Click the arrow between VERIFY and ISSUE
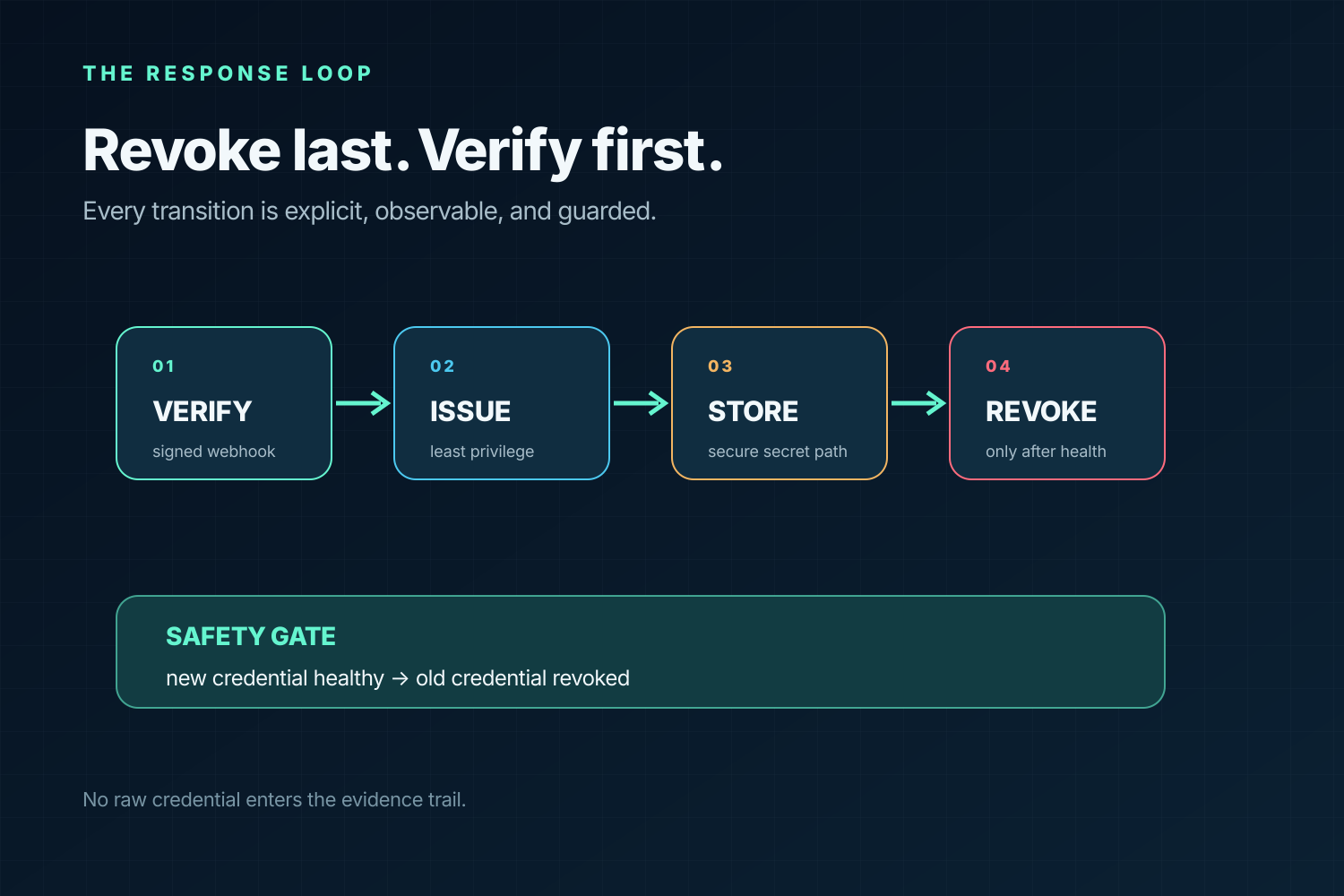This screenshot has width=1344, height=896. tap(363, 403)
